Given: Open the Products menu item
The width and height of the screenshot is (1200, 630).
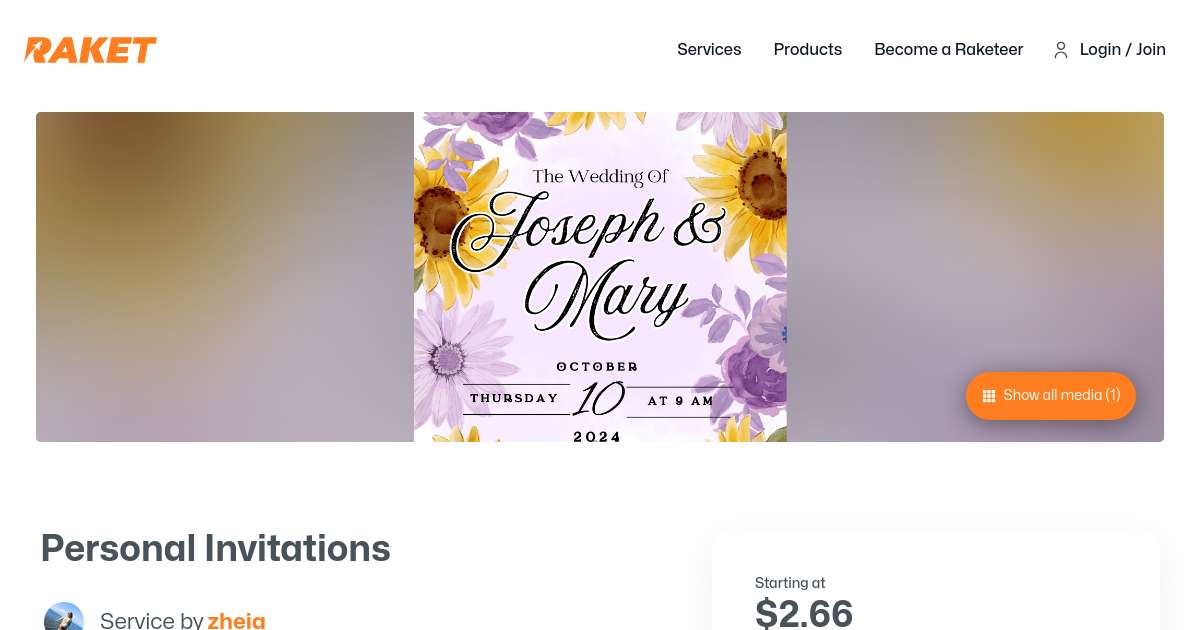Looking at the screenshot, I should [807, 50].
